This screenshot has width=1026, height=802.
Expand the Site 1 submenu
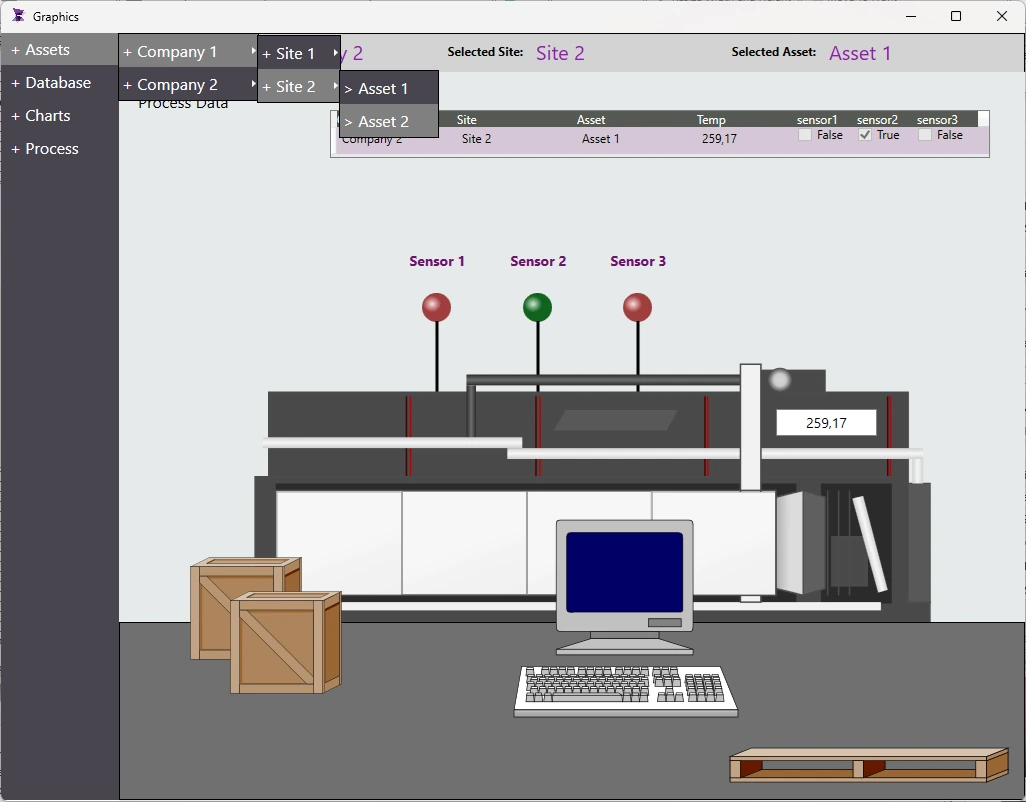pos(299,54)
